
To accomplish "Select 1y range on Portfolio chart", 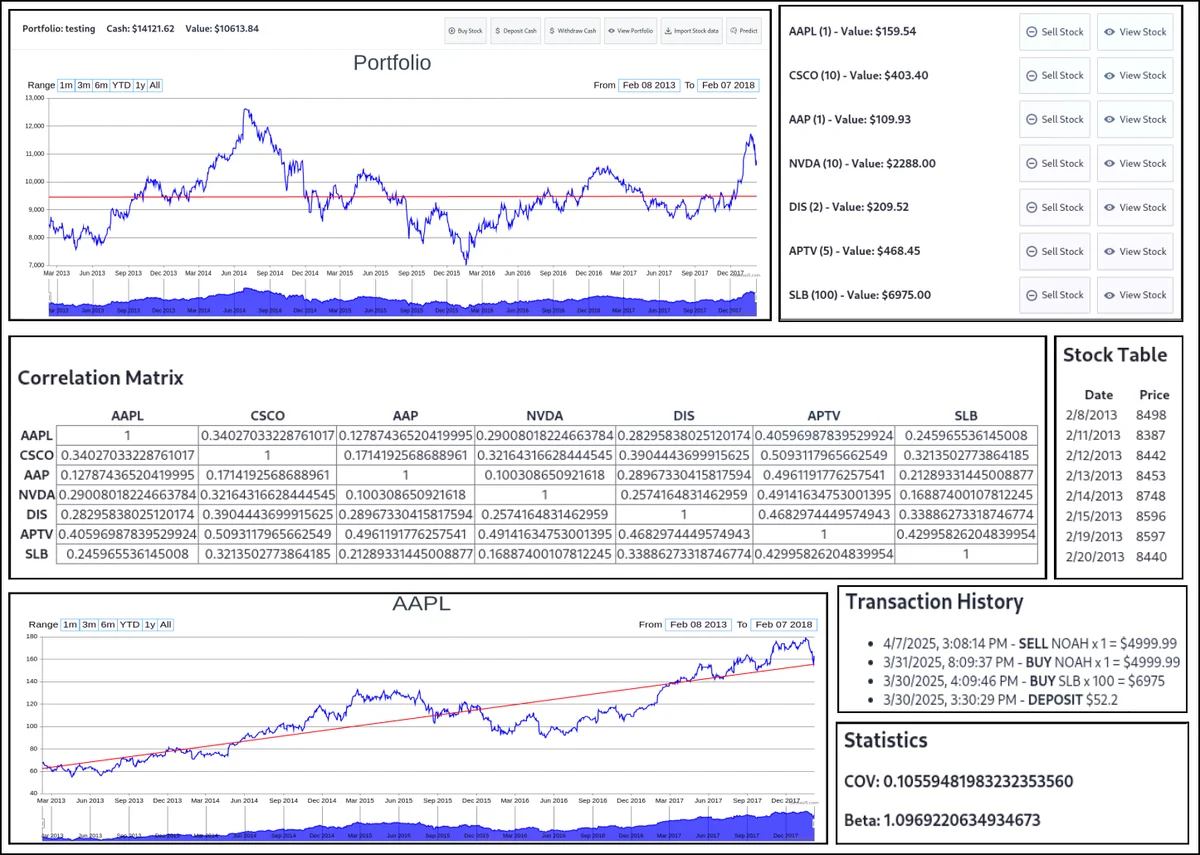I will [x=140, y=85].
